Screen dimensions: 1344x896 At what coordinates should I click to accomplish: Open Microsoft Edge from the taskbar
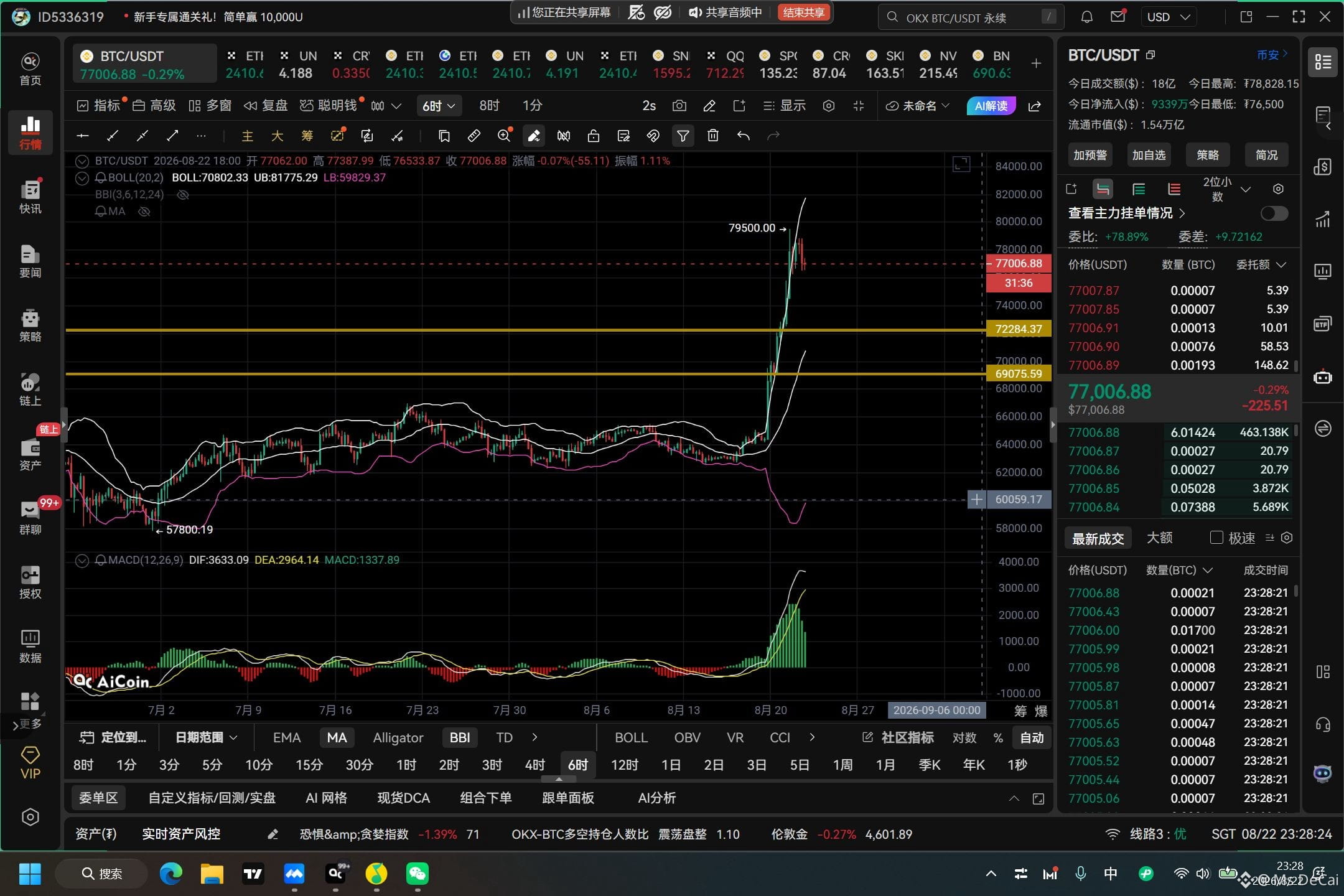[x=170, y=874]
